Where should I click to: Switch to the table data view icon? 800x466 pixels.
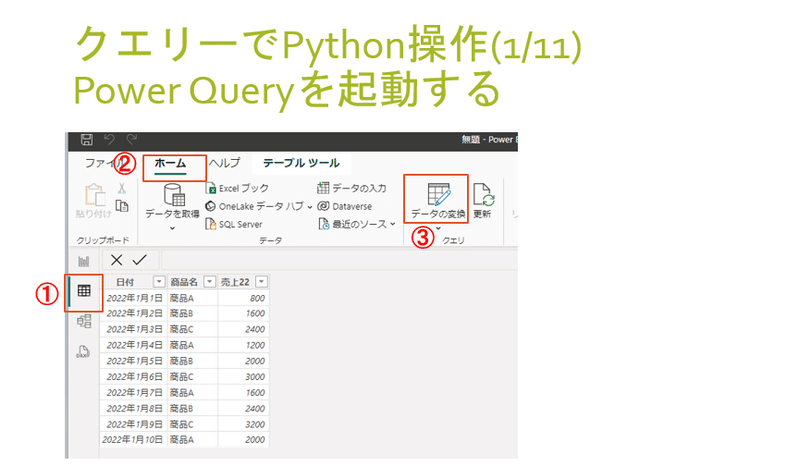(84, 291)
